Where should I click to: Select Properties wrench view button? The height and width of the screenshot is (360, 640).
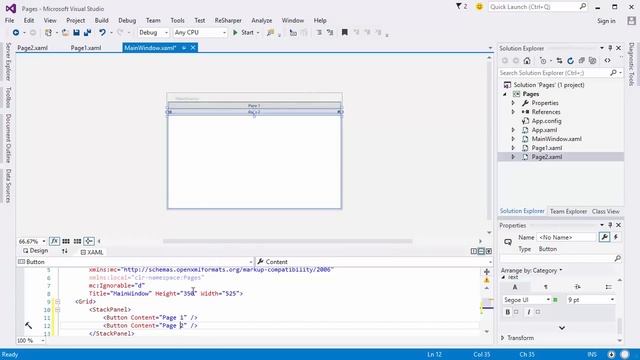604,237
